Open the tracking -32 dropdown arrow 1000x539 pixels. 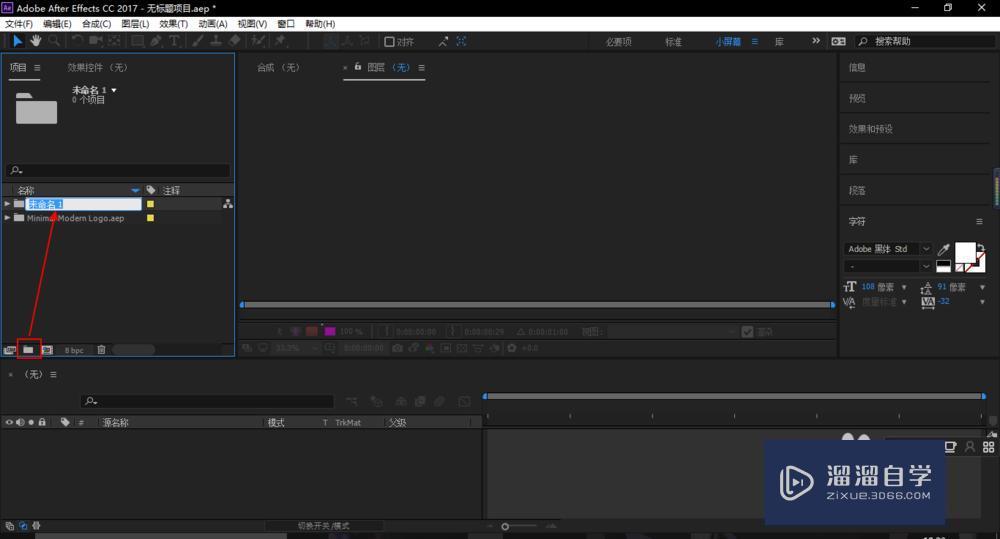tap(982, 302)
